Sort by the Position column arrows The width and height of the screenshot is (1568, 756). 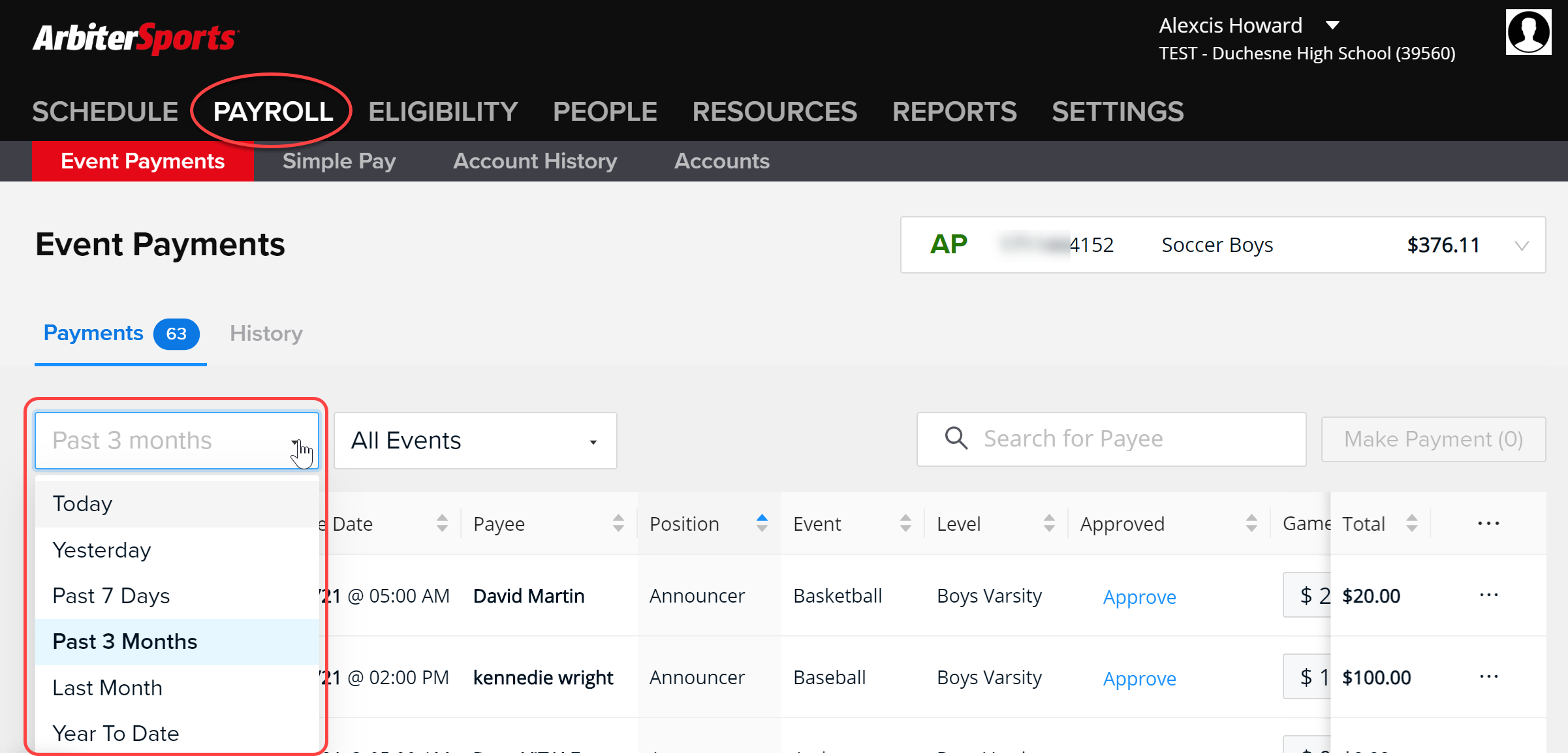pyautogui.click(x=762, y=524)
